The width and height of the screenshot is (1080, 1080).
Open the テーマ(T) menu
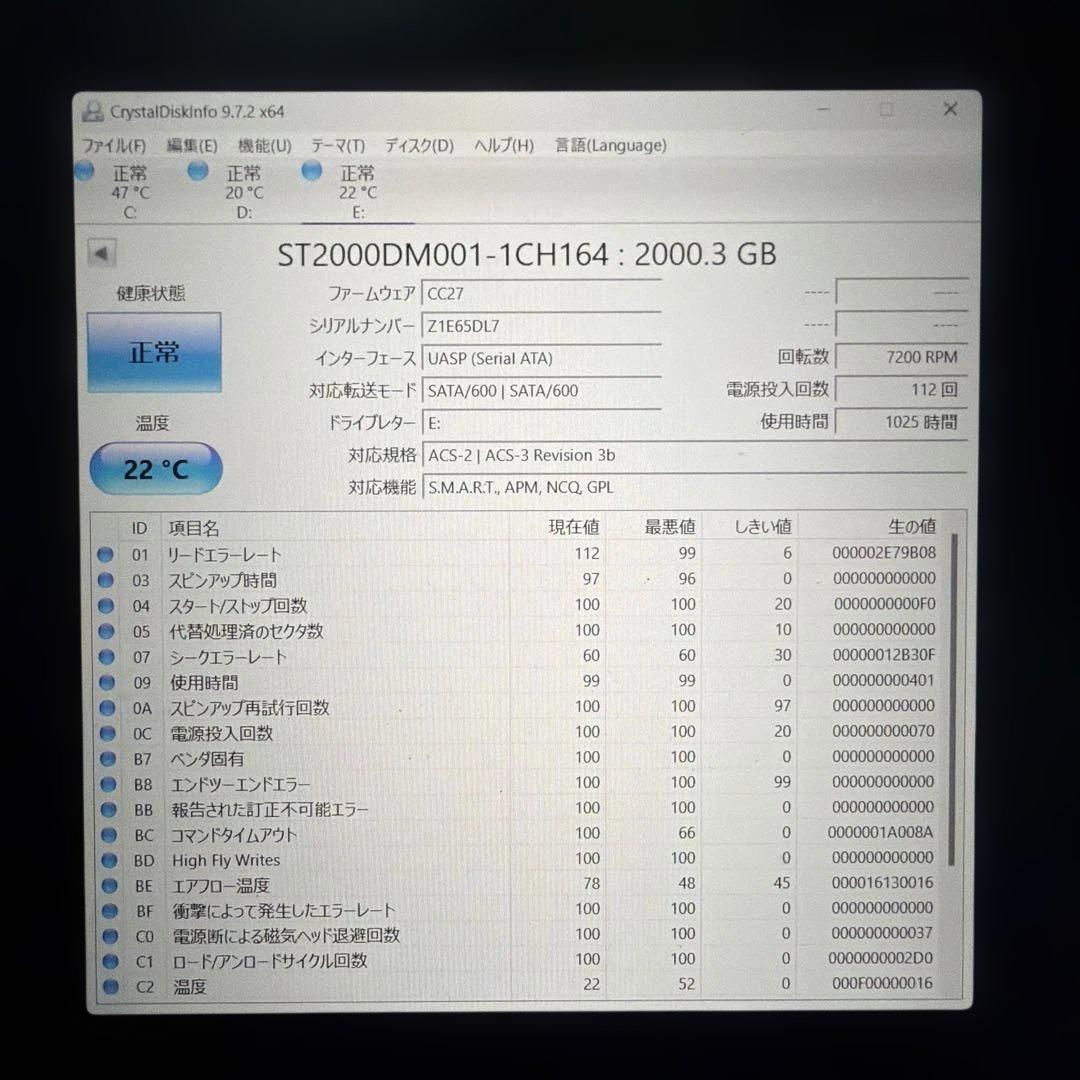pyautogui.click(x=338, y=146)
